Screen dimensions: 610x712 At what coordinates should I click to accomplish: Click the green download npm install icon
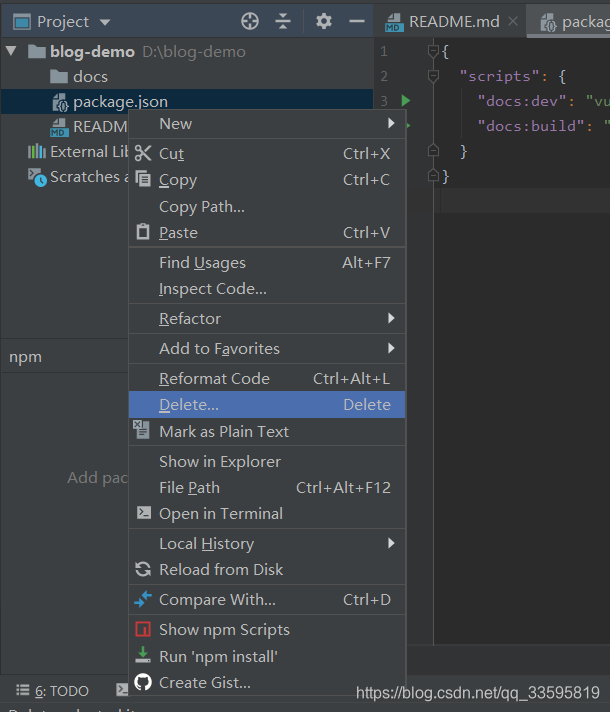143,655
